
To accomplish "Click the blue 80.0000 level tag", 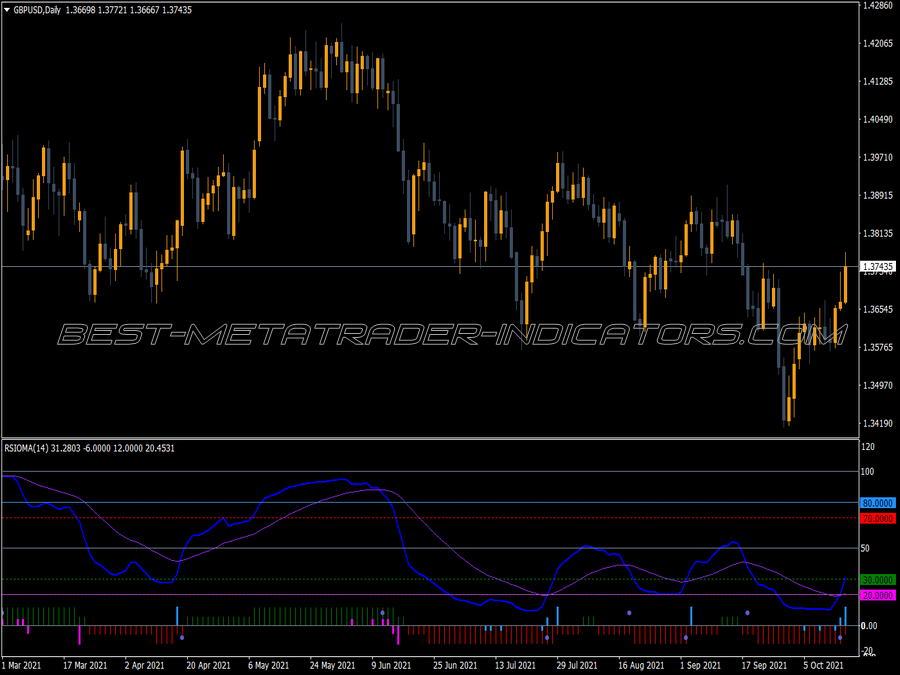I will [878, 503].
